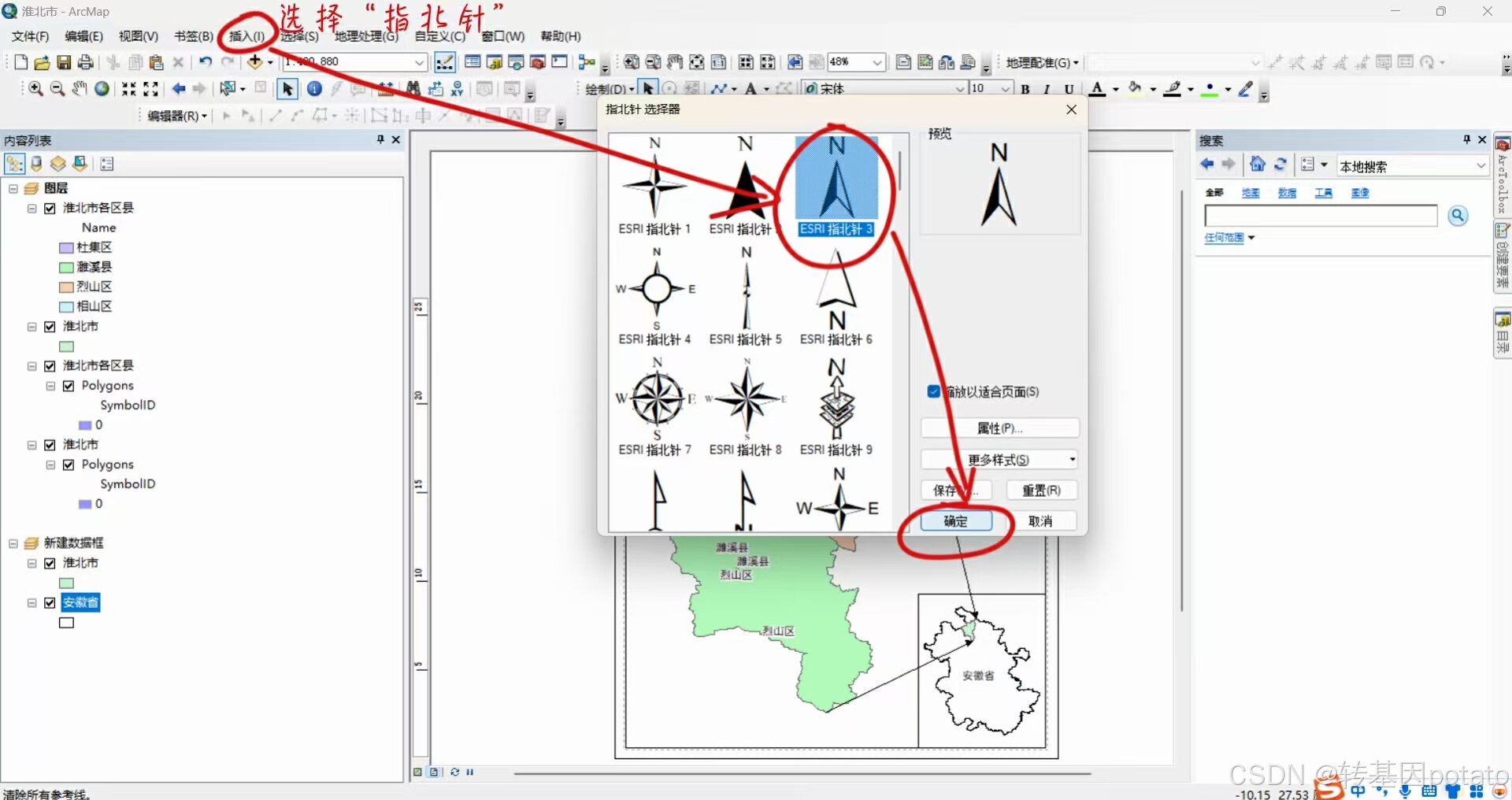Open the 本地搜索 dropdown

1480,165
